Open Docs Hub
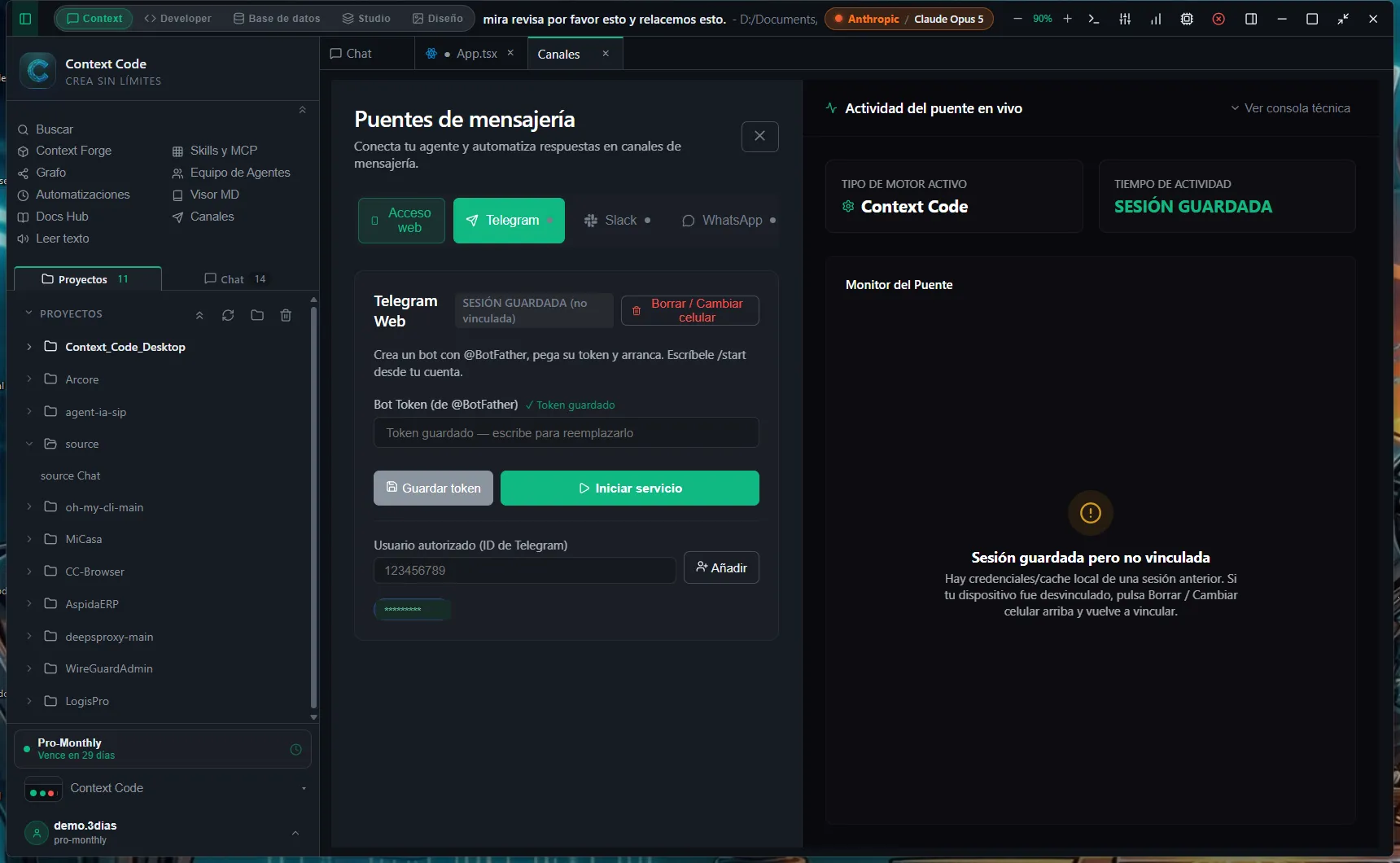 (x=53, y=217)
